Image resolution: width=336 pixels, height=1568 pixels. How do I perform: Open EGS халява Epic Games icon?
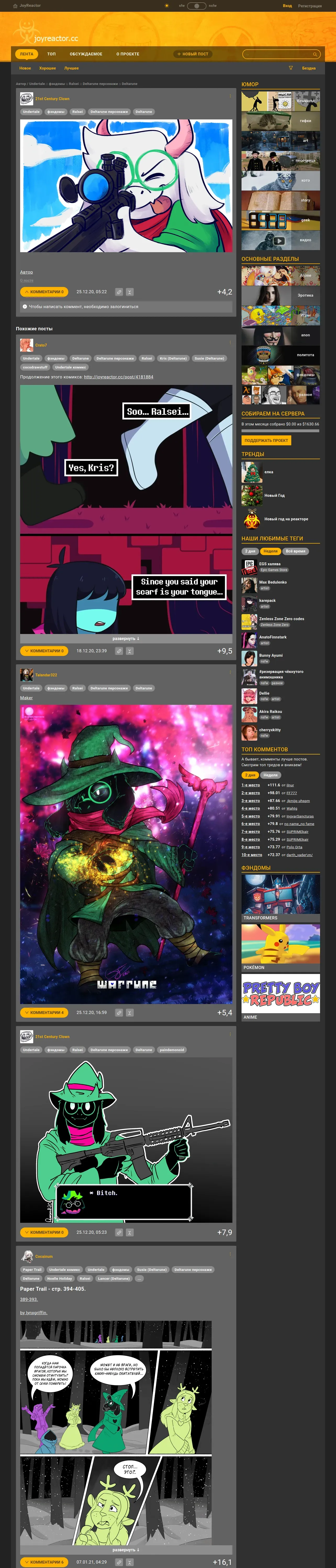(x=249, y=567)
